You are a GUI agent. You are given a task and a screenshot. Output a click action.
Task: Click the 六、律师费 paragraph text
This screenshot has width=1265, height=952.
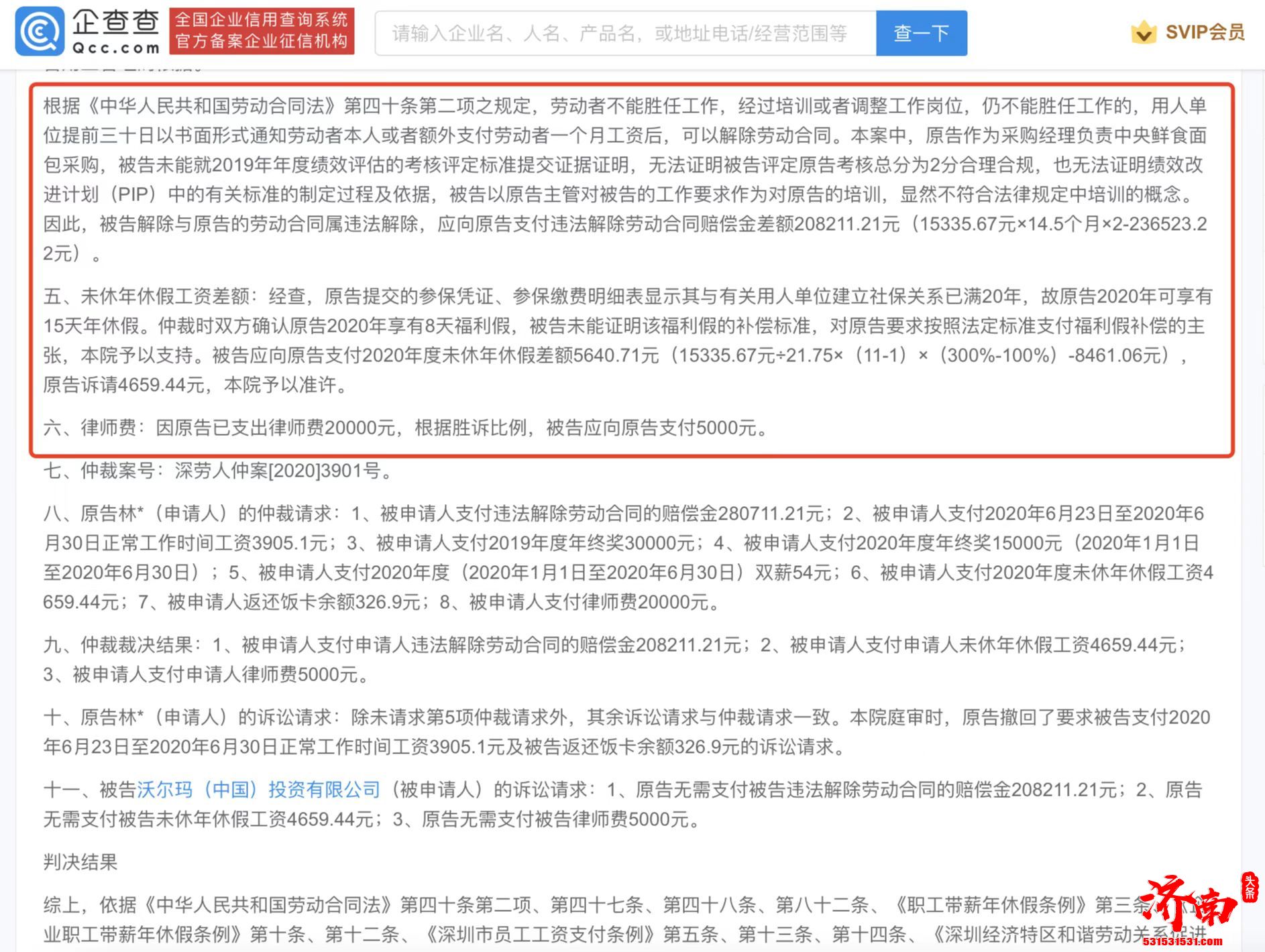click(x=402, y=428)
